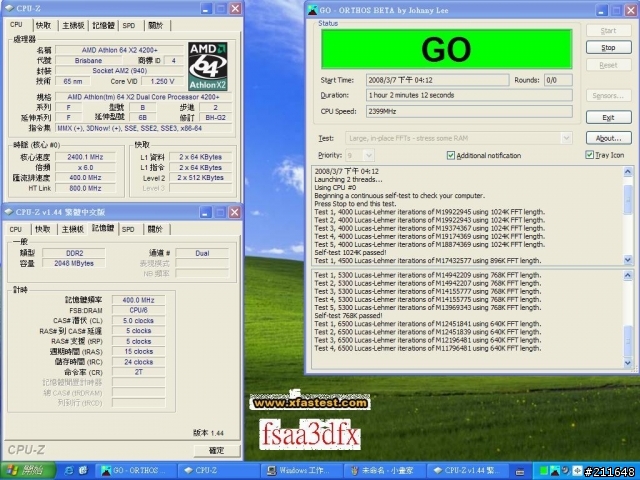Select CPU tab in top CPU-Z window

point(16,25)
